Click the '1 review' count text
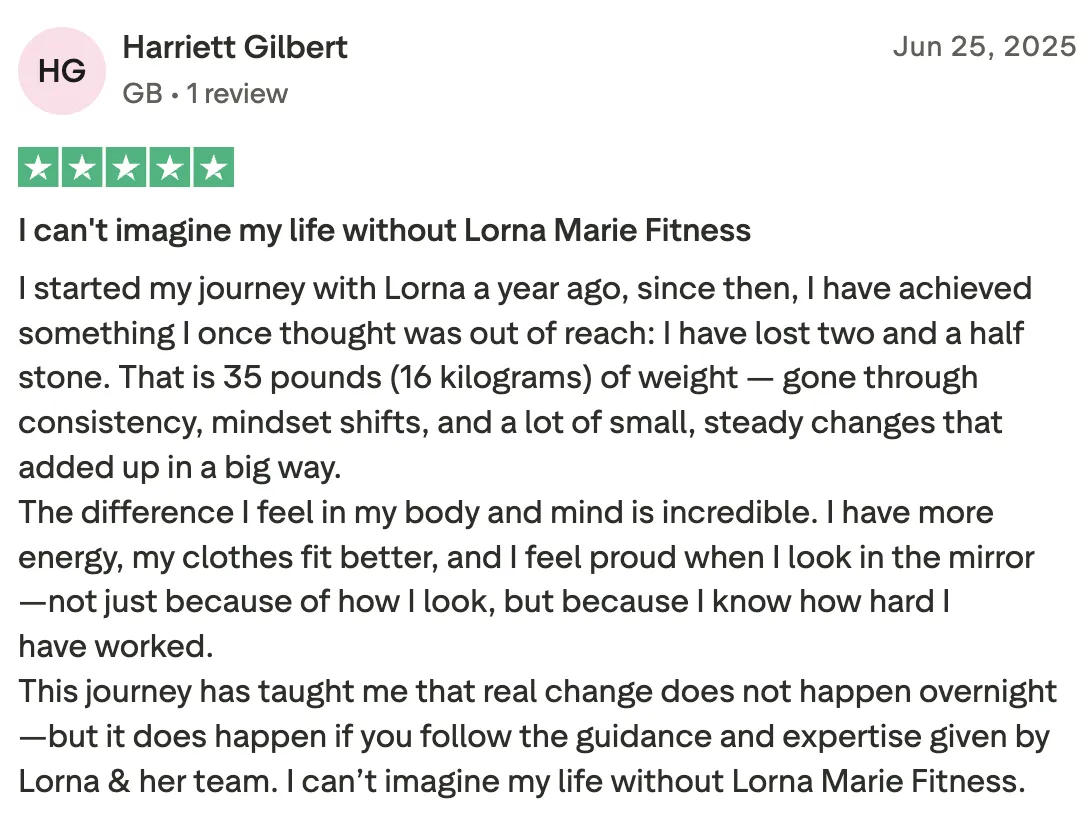1092x814 pixels. (x=237, y=93)
